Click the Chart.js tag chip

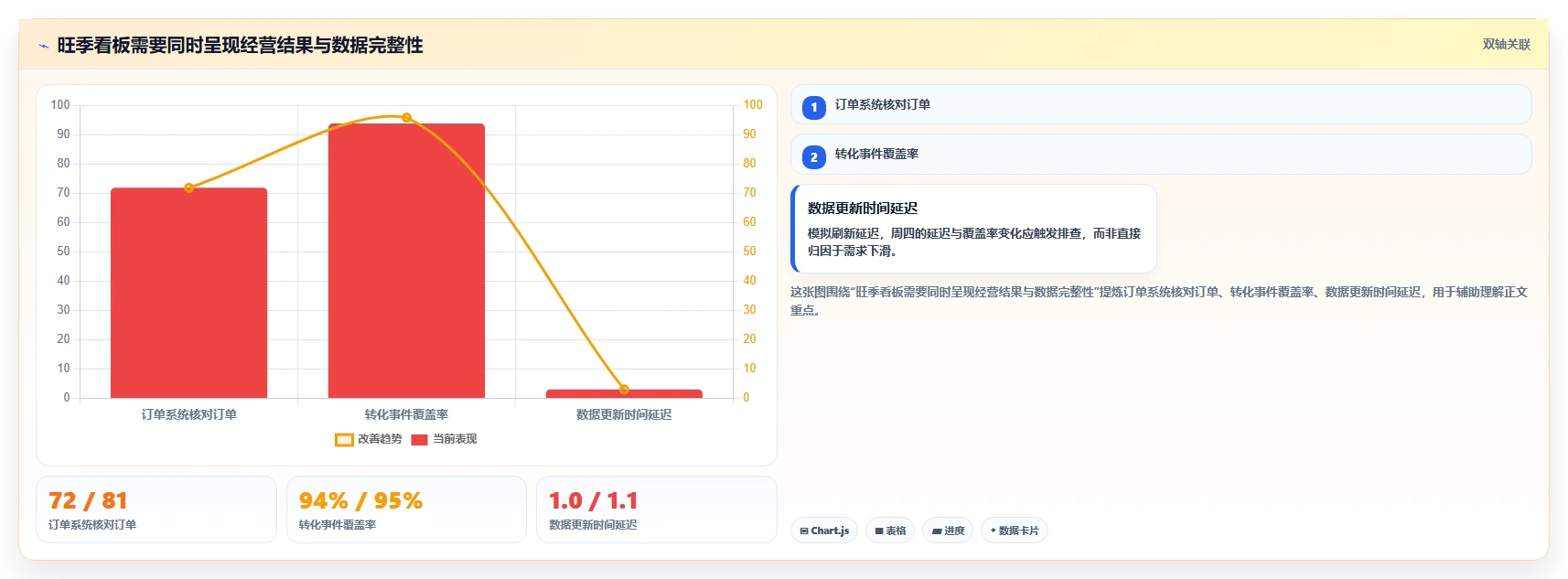824,531
